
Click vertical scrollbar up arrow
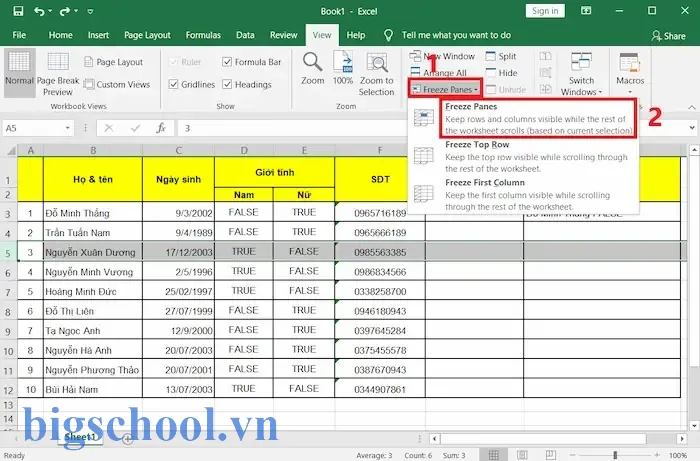click(694, 150)
